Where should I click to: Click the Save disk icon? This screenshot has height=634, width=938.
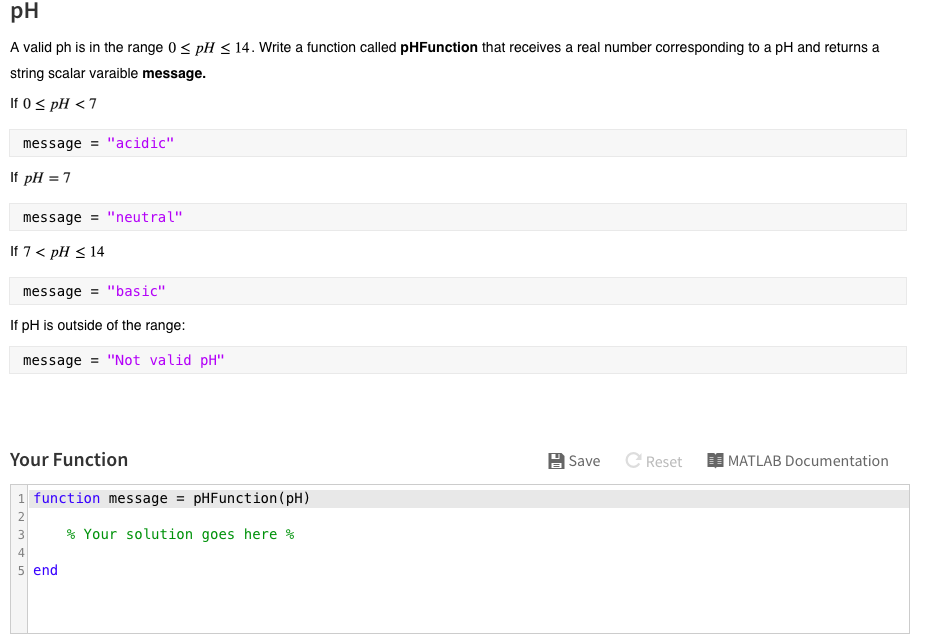click(x=556, y=460)
